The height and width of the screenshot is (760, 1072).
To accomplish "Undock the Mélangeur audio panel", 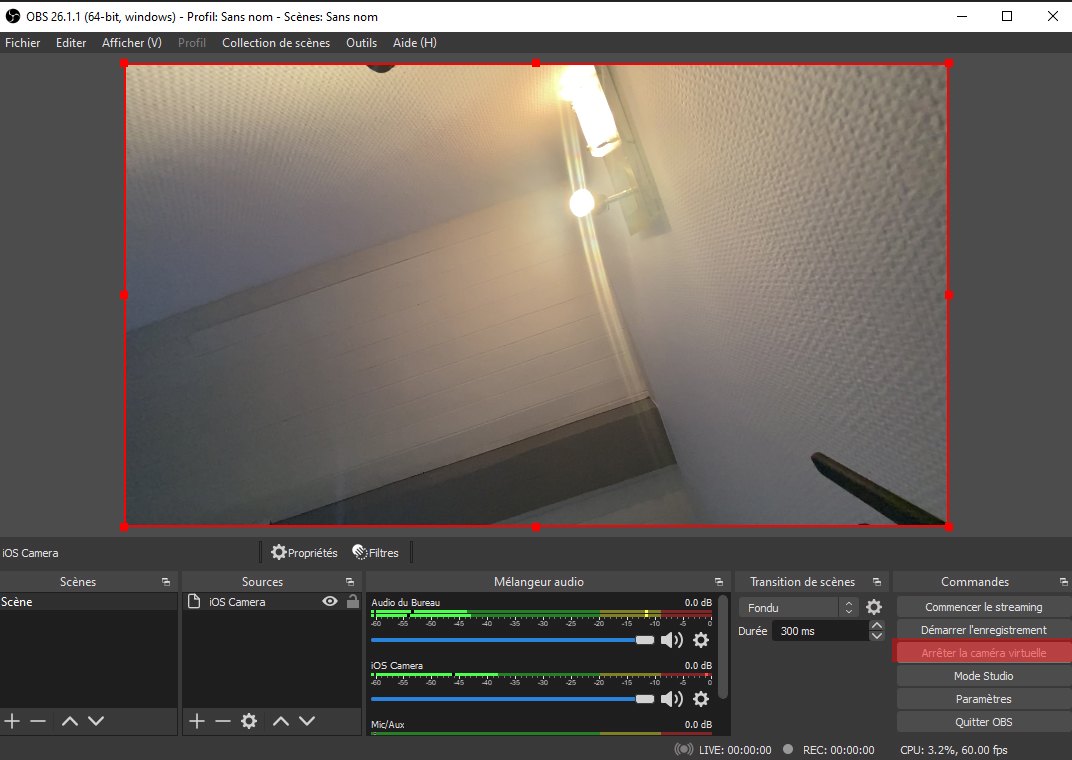I will point(719,582).
